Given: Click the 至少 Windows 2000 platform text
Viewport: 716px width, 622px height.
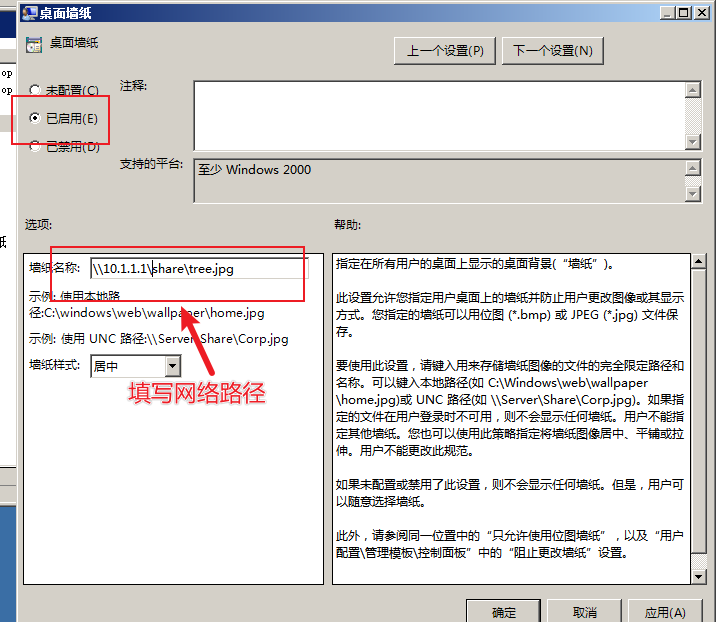Looking at the screenshot, I should click(254, 169).
